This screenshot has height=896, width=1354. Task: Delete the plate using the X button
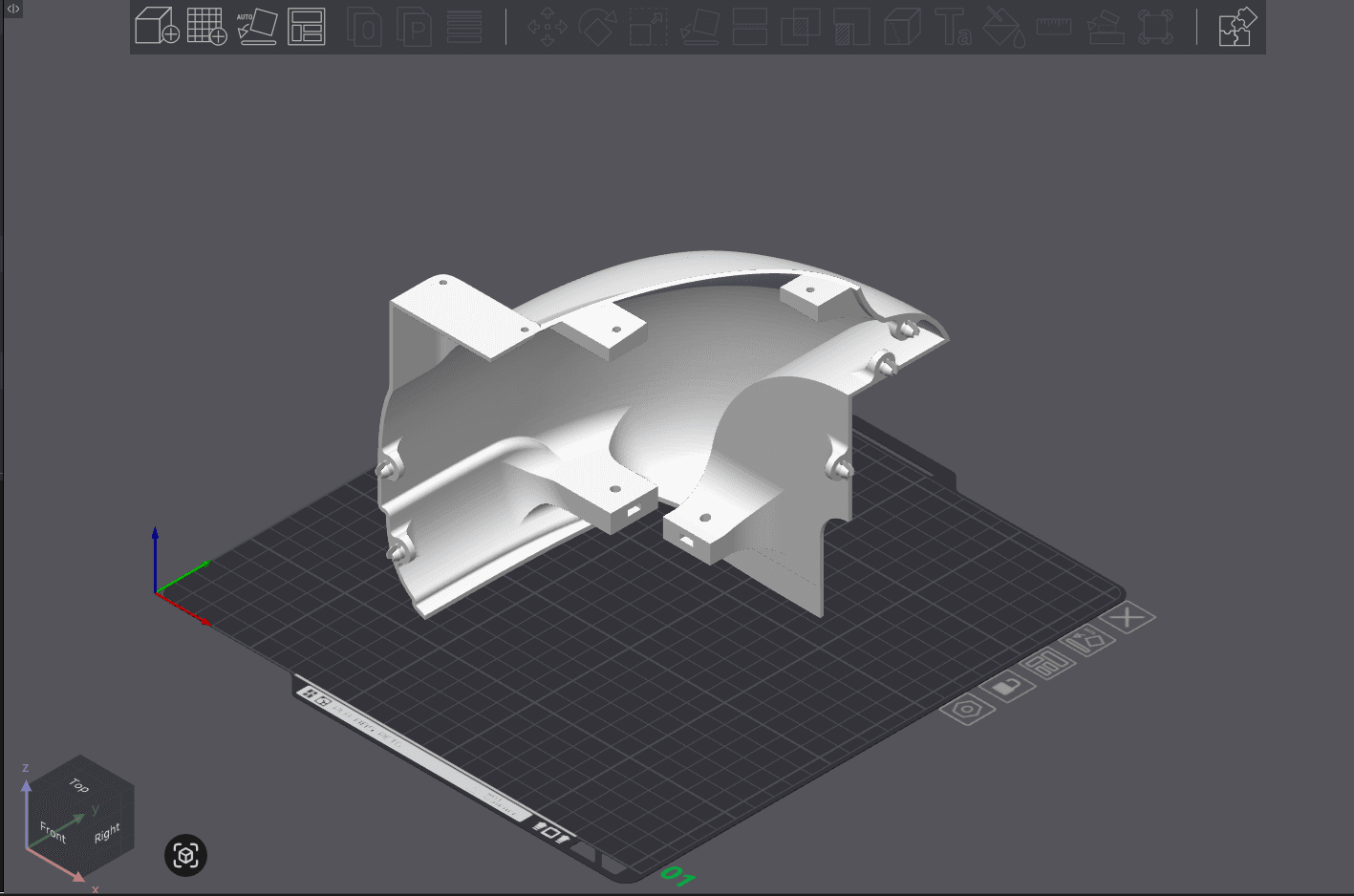(x=1128, y=616)
